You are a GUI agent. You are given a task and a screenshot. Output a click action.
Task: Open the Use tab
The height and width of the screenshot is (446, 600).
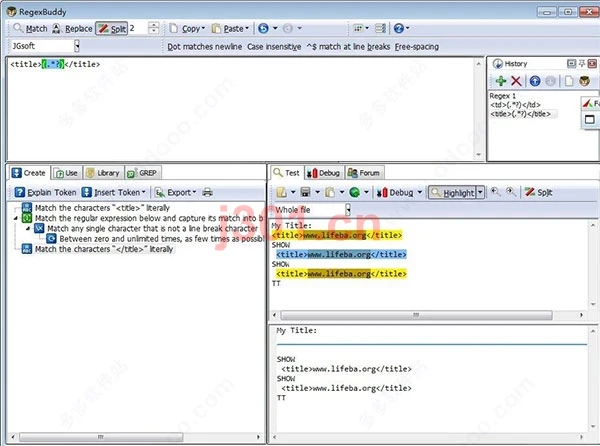67,173
